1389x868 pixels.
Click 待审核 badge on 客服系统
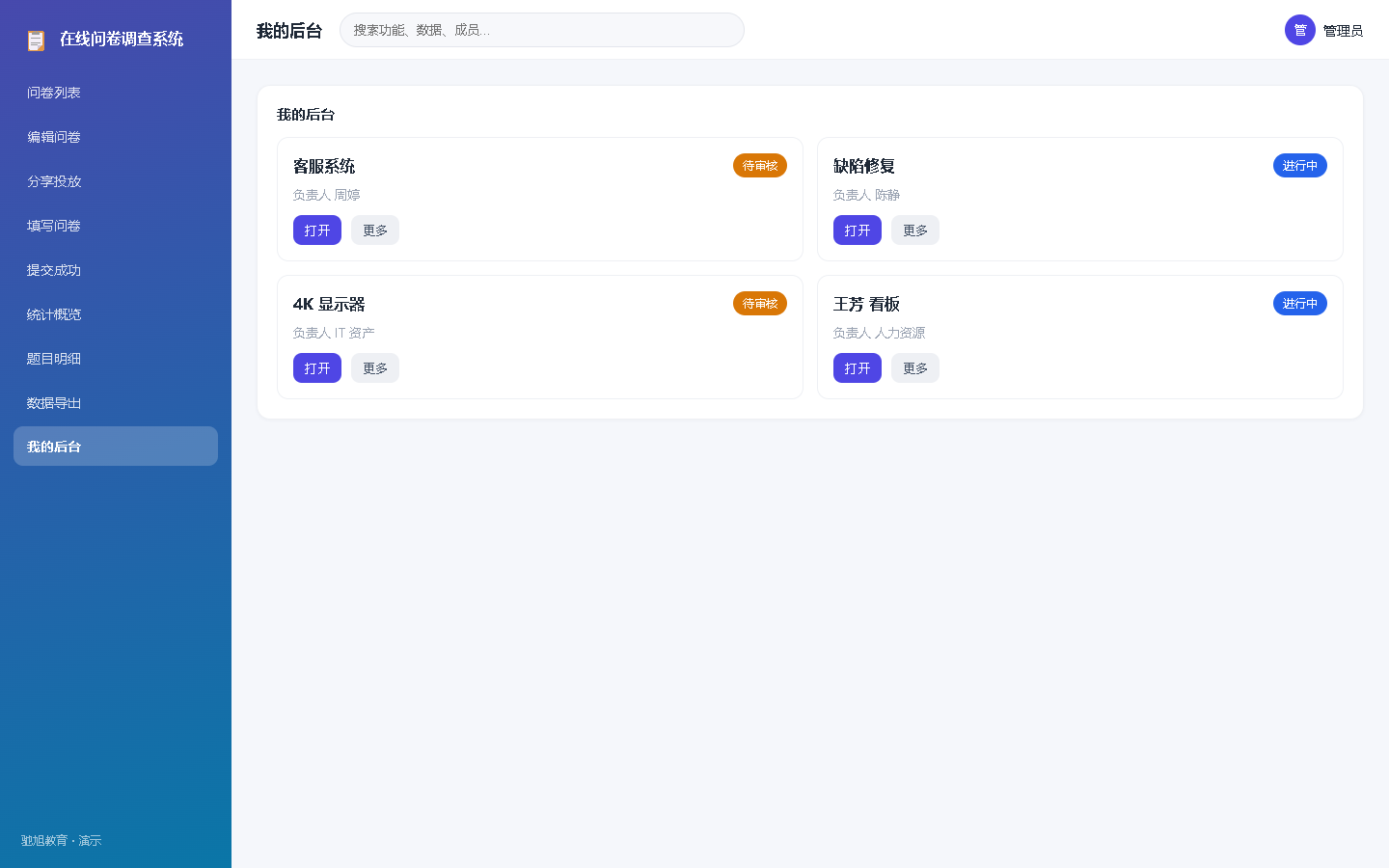coord(760,166)
